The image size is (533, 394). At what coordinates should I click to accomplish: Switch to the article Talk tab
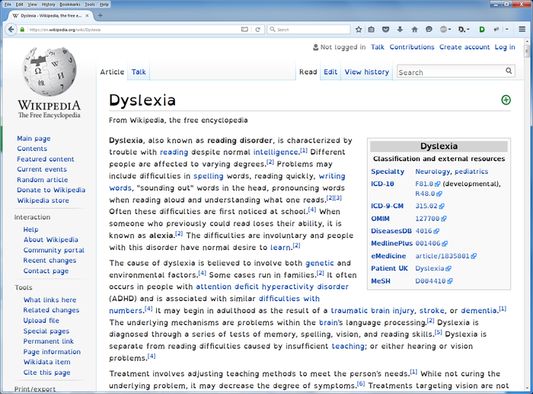[x=139, y=72]
